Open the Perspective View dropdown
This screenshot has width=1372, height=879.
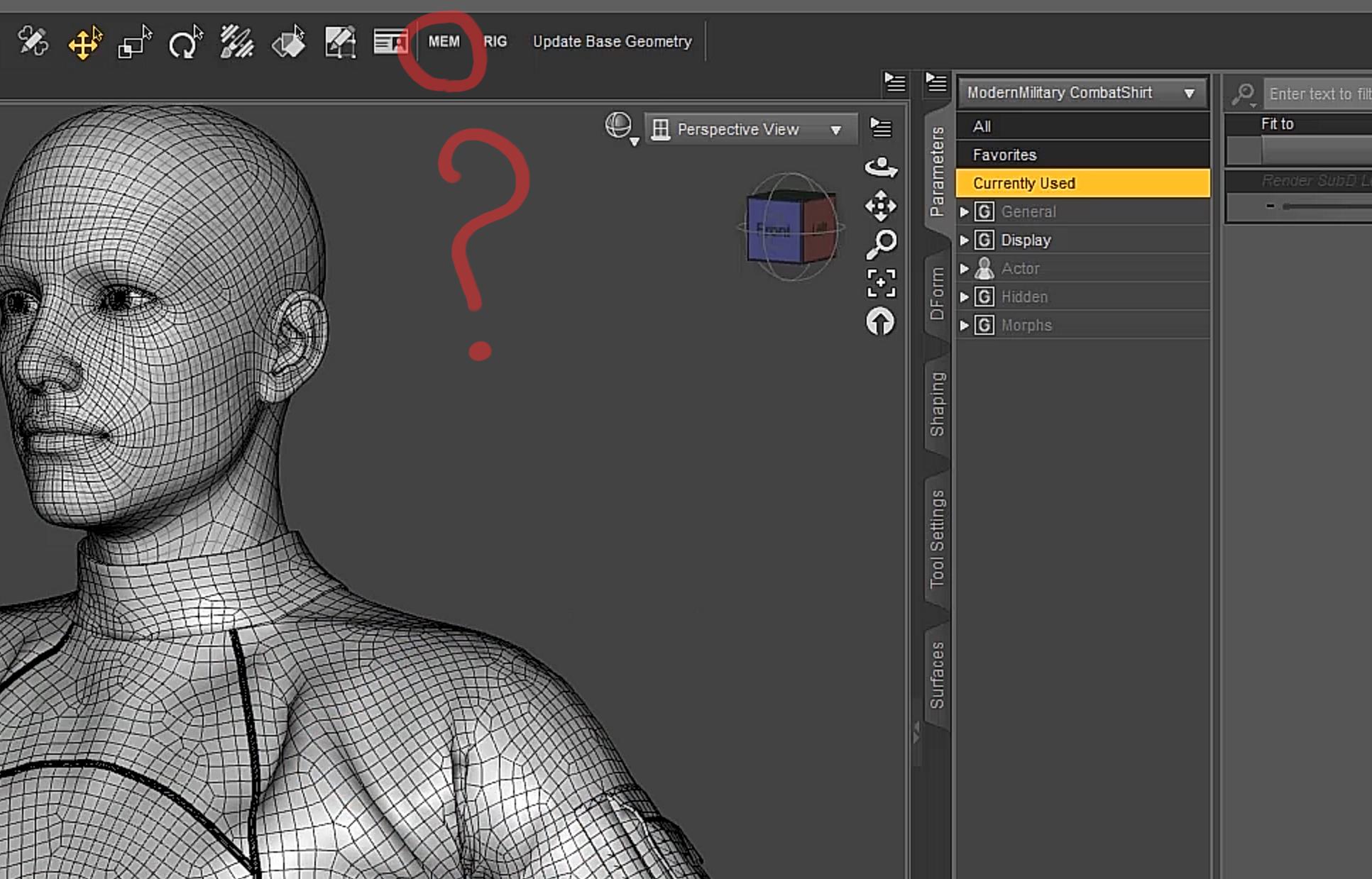pyautogui.click(x=751, y=130)
